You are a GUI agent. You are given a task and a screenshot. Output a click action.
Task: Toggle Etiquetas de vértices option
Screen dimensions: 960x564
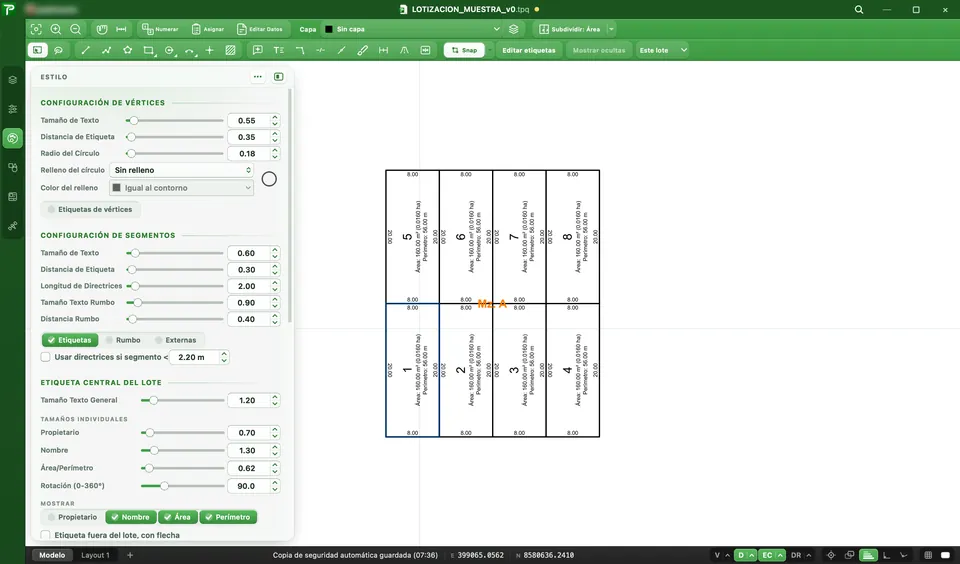coord(91,209)
